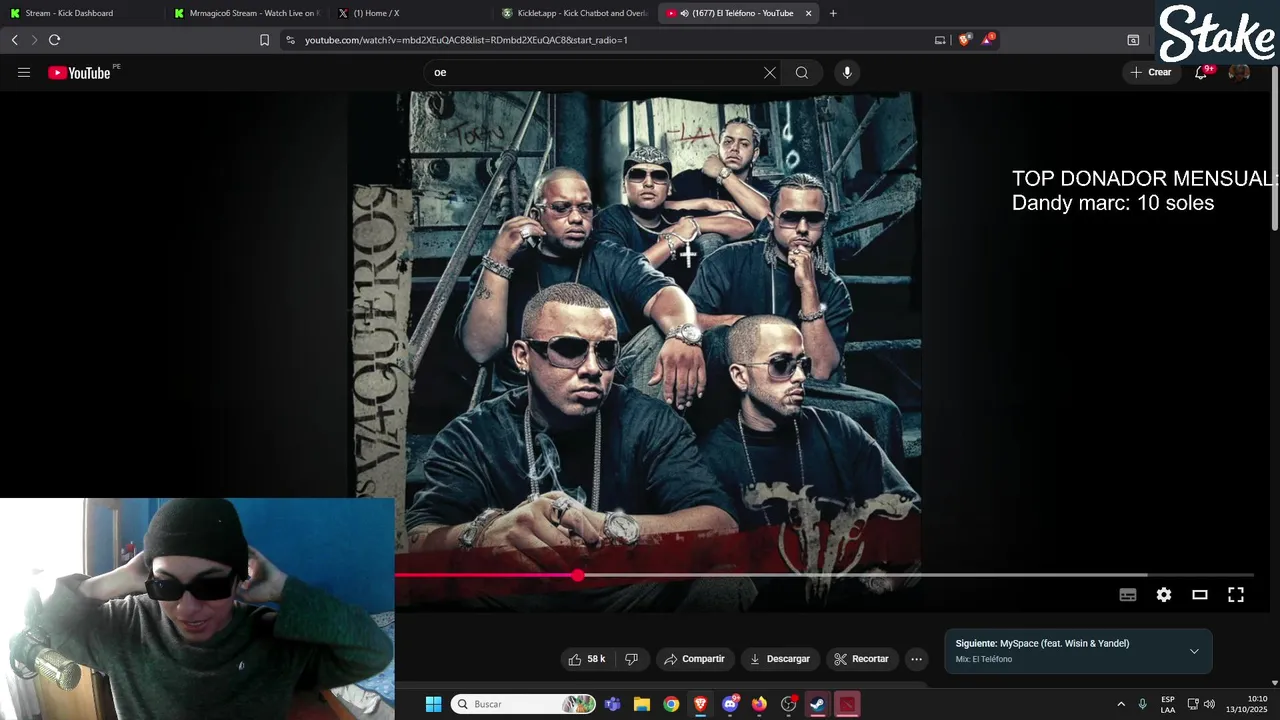Click the address bar URL

[466, 40]
